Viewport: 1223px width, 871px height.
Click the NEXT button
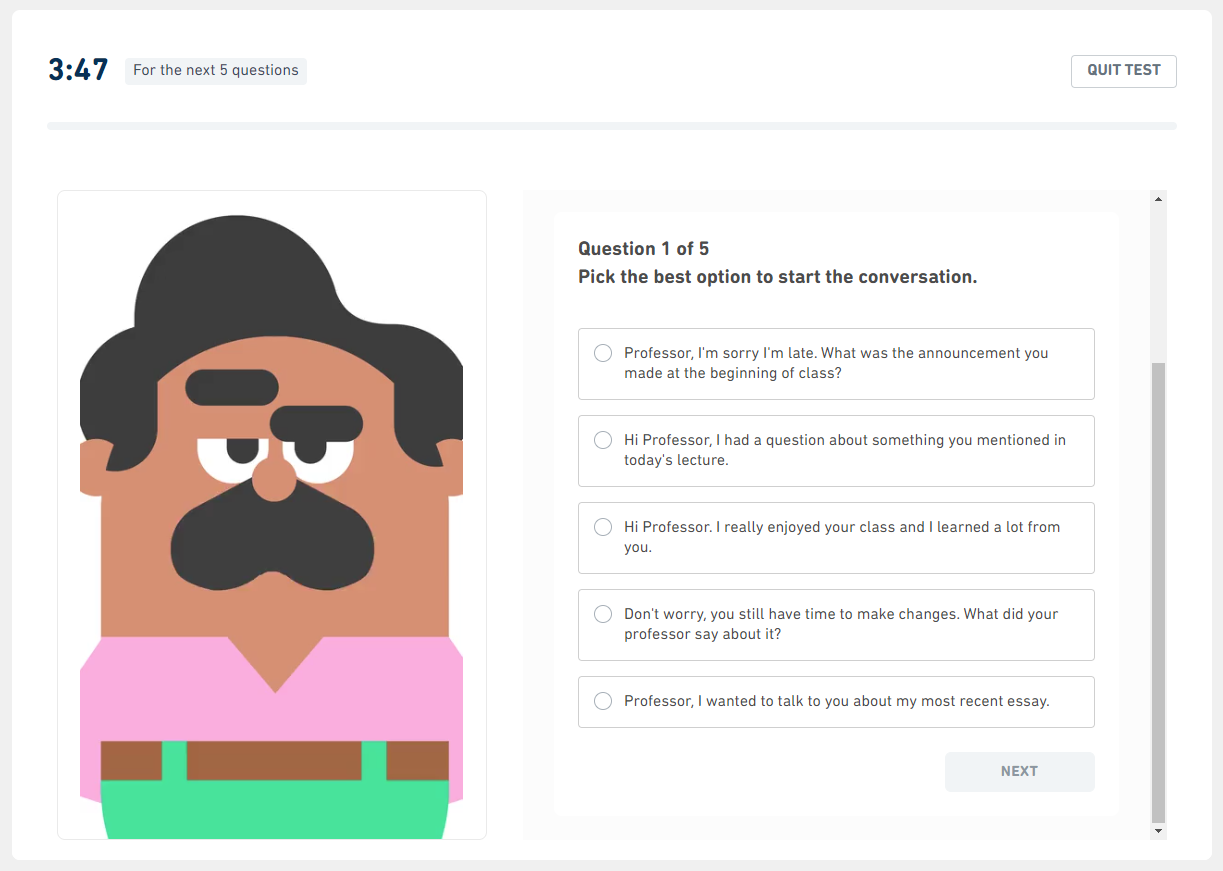pyautogui.click(x=1019, y=771)
